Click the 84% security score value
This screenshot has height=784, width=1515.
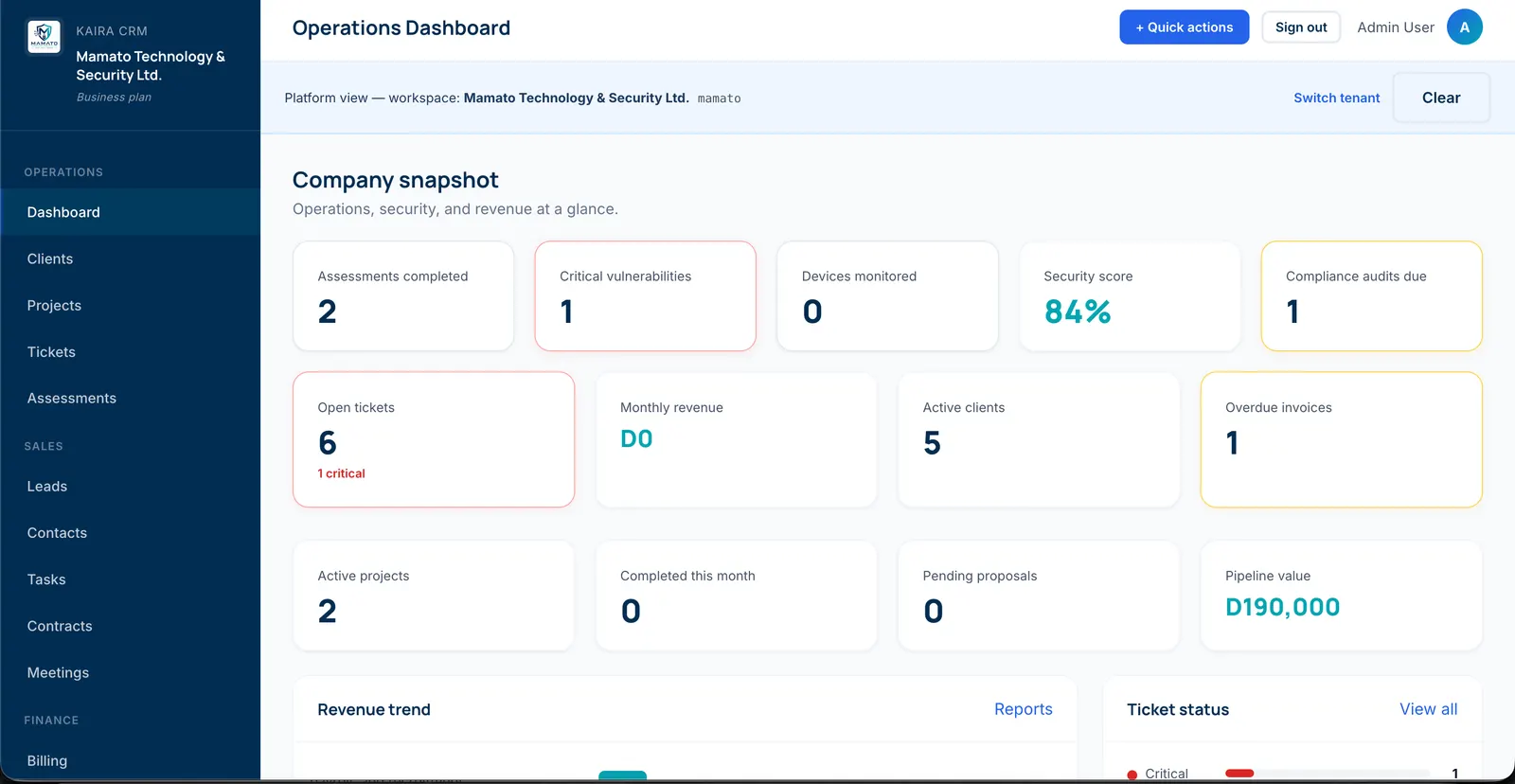tap(1078, 312)
